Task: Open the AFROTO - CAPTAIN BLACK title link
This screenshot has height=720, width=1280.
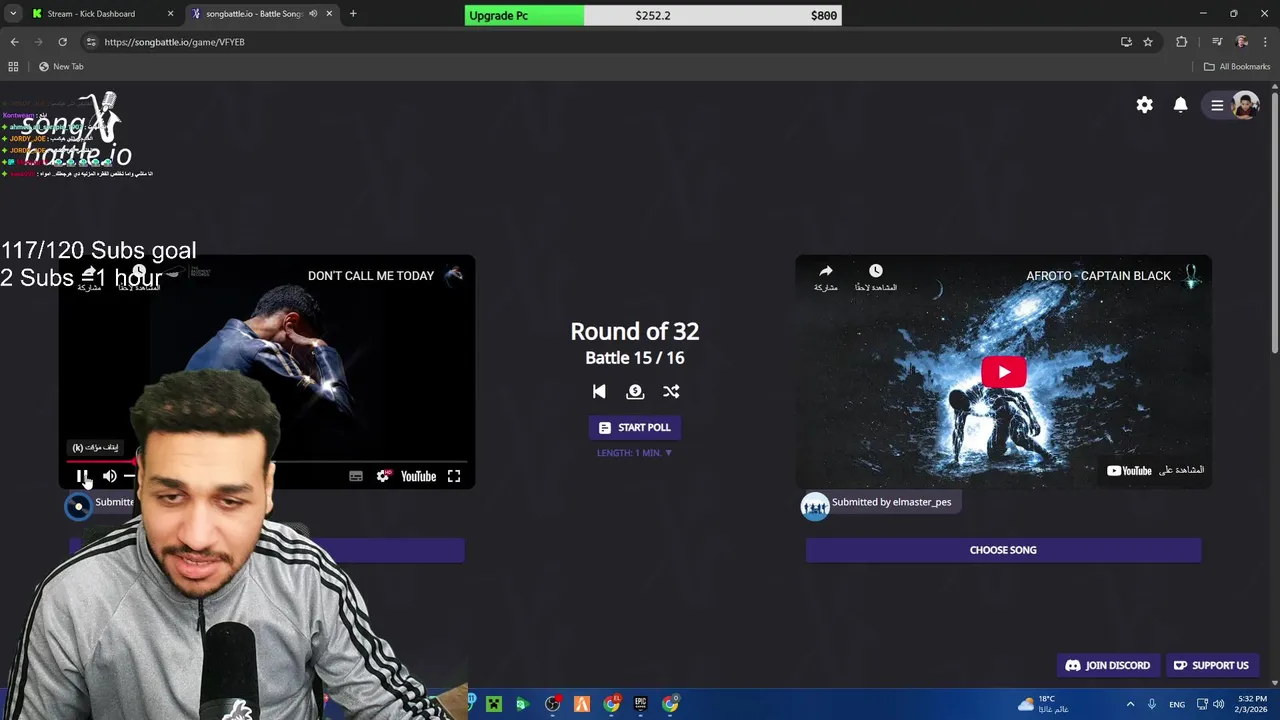Action: click(x=1098, y=276)
